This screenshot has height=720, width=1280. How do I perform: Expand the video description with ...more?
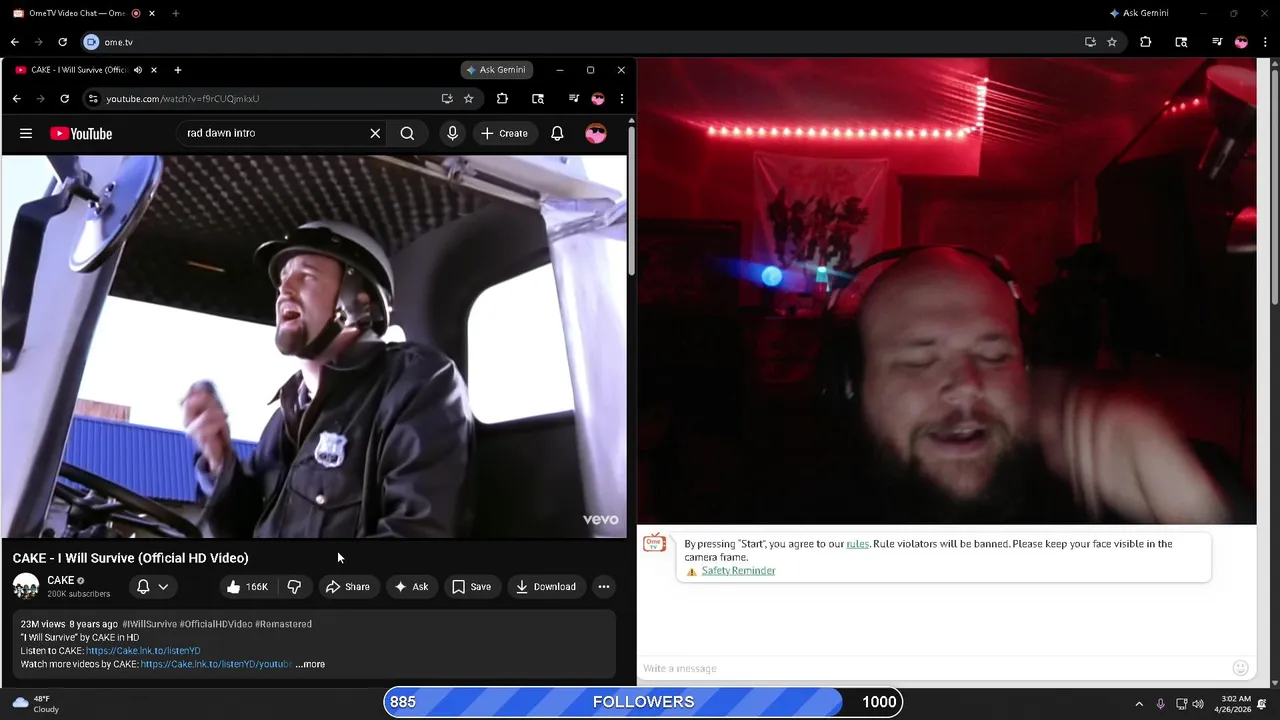click(x=310, y=664)
